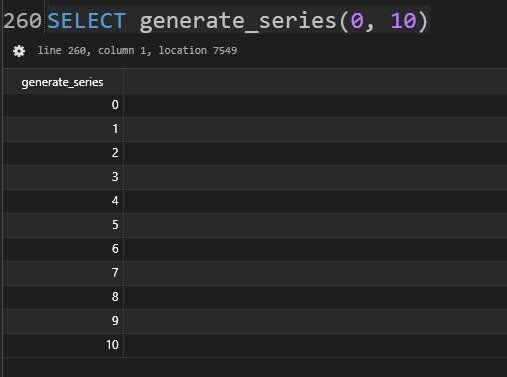Screen dimensions: 507x377
Task: Select the SELECT keyword in line 260
Action: (86, 21)
